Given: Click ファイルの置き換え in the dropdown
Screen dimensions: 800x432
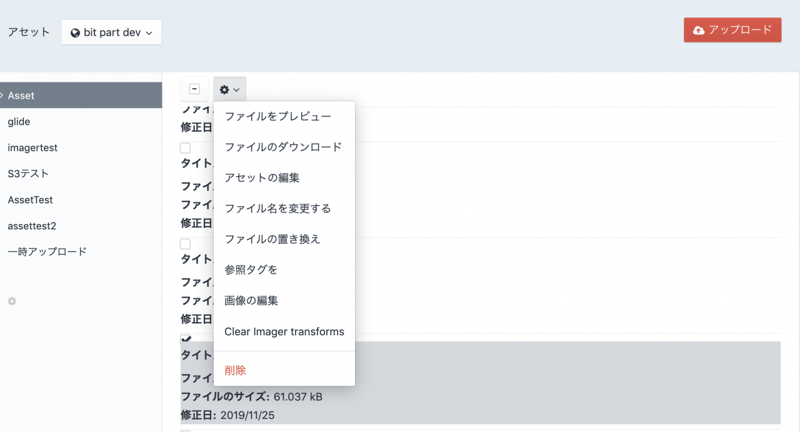Looking at the screenshot, I should [x=272, y=239].
